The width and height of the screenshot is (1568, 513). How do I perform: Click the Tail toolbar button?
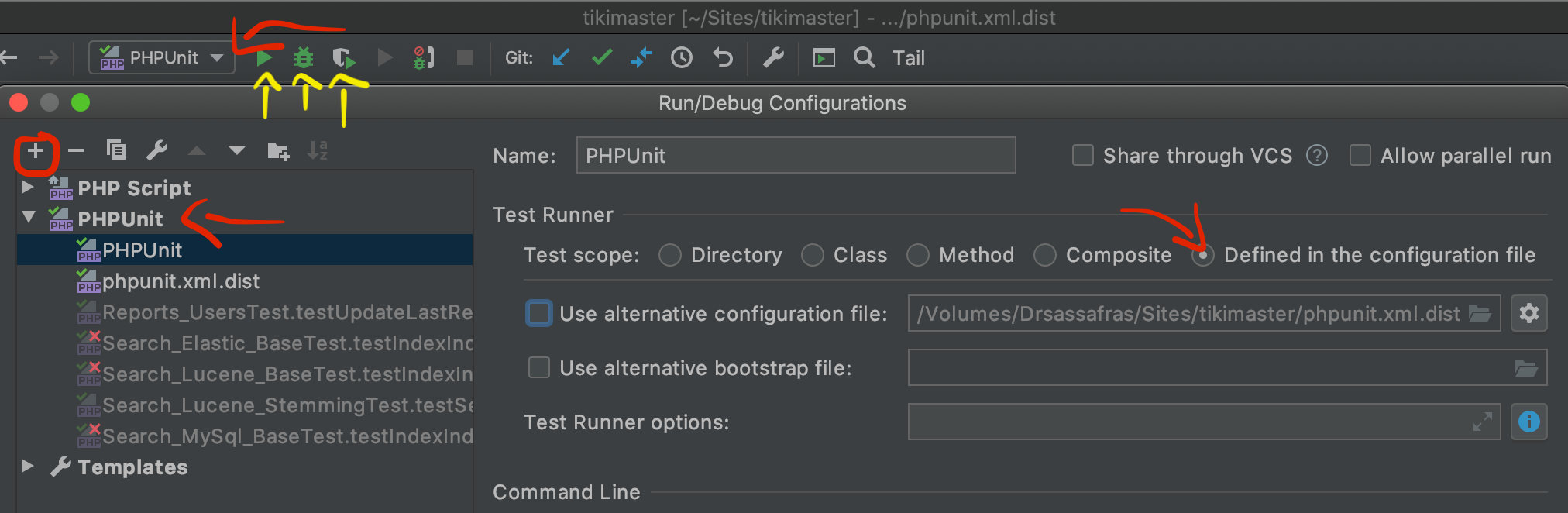909,58
